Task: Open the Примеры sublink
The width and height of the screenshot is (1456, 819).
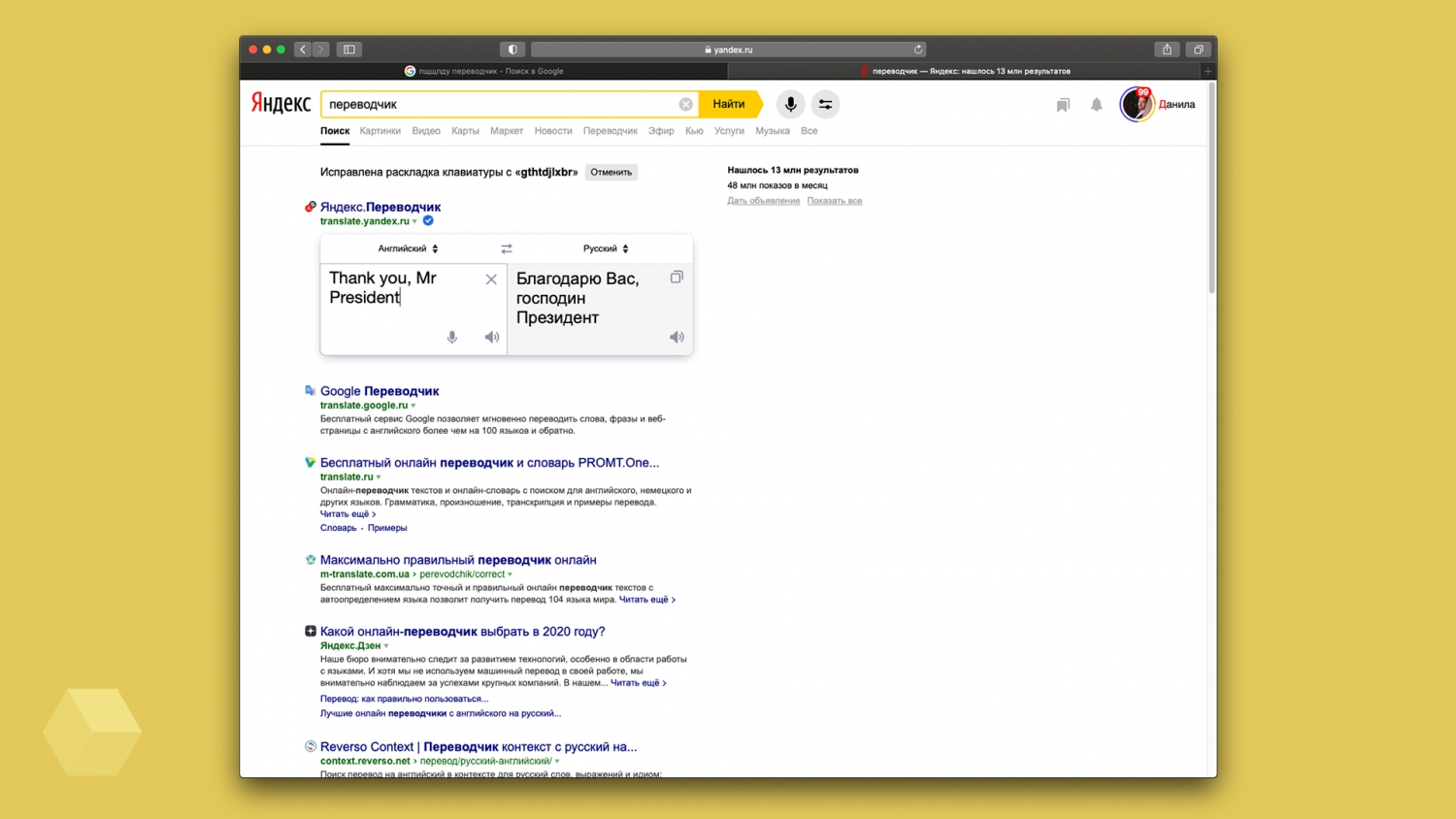Action: coord(387,528)
